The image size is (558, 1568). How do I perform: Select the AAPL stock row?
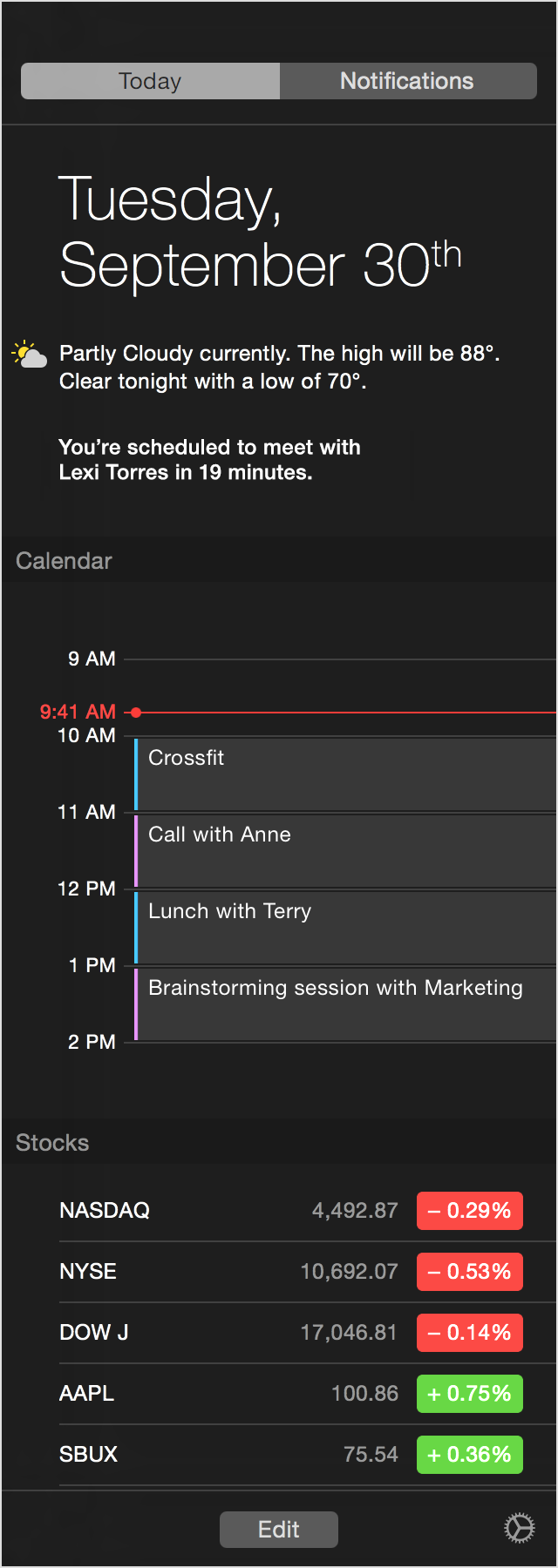click(x=308, y=1394)
